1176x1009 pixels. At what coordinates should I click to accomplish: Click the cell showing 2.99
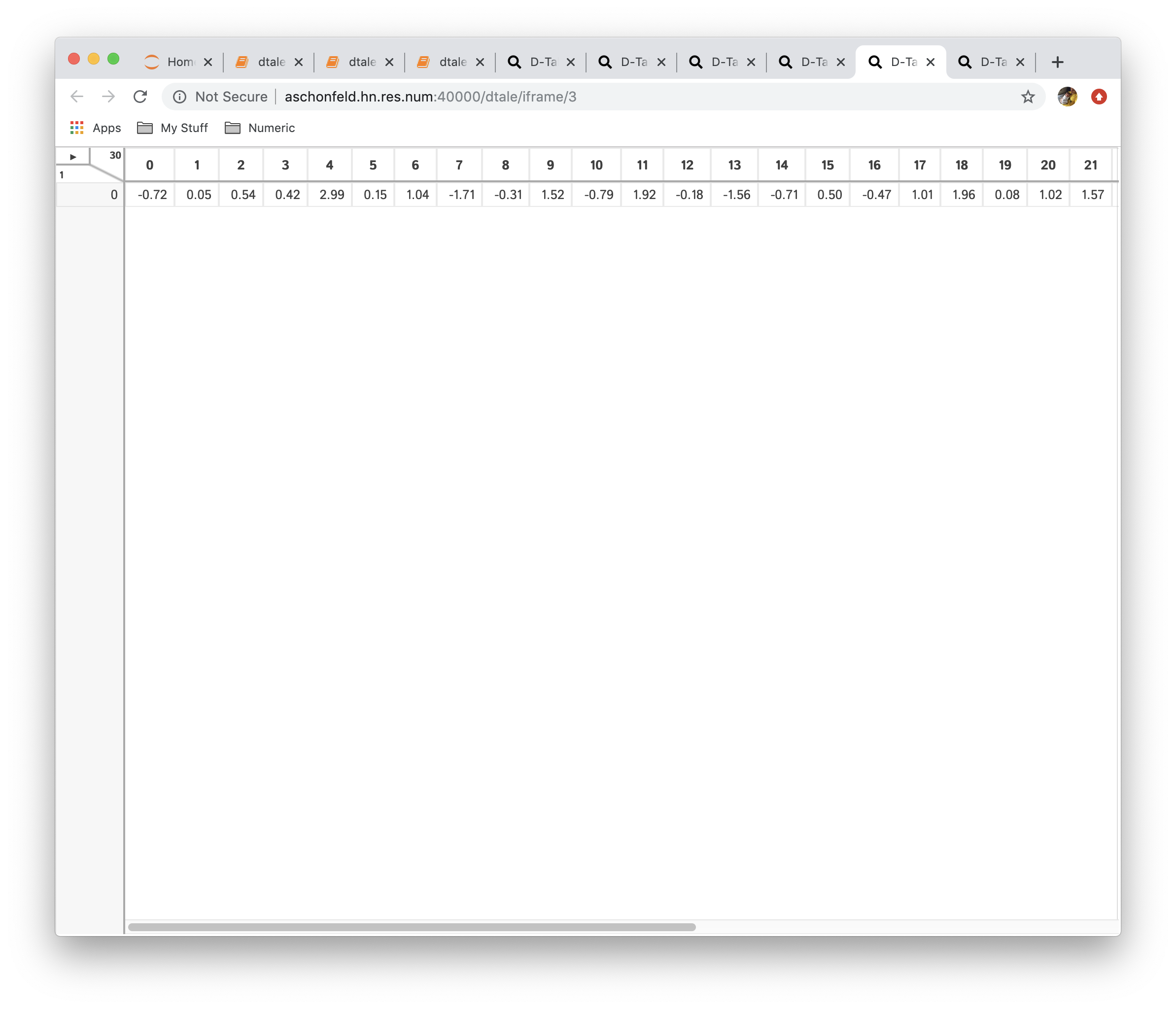[332, 195]
